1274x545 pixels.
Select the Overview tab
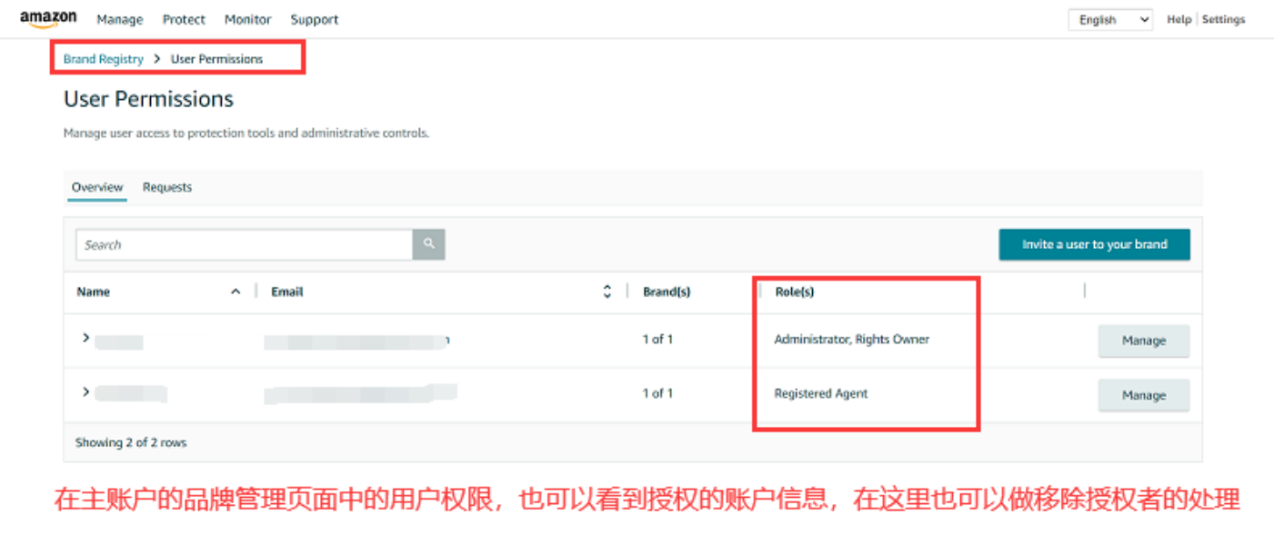[97, 187]
